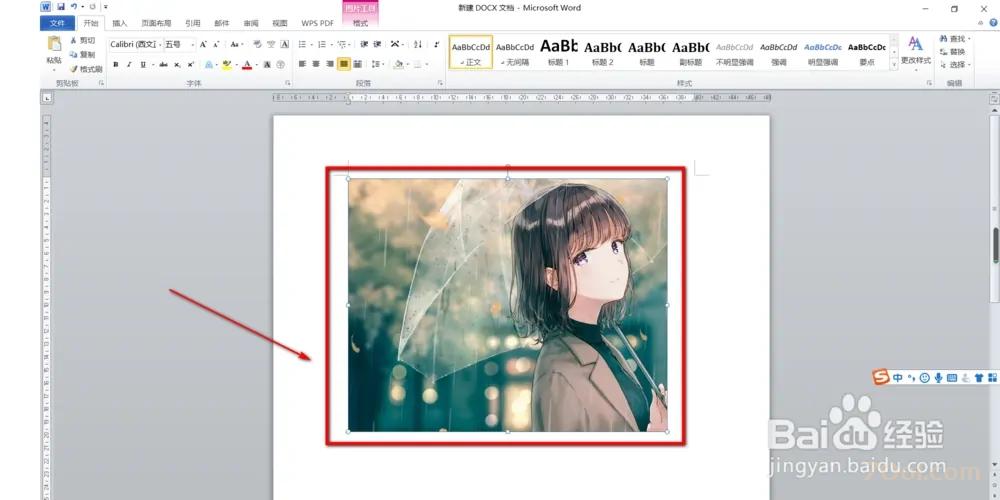The height and width of the screenshot is (500, 1000).
Task: Click the Bullets list icon
Action: point(303,44)
